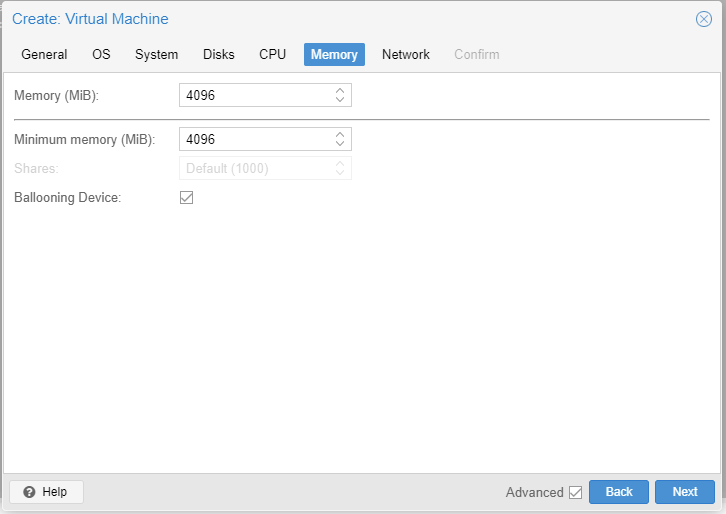The height and width of the screenshot is (514, 726).
Task: Click the Memory tab
Action: click(x=334, y=54)
